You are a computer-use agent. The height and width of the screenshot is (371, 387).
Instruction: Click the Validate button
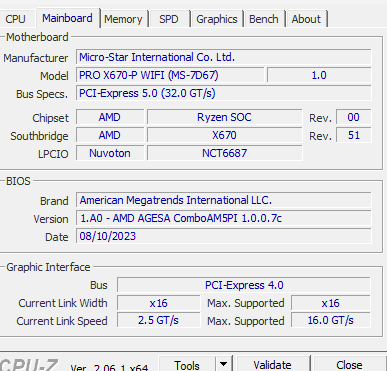point(272,365)
